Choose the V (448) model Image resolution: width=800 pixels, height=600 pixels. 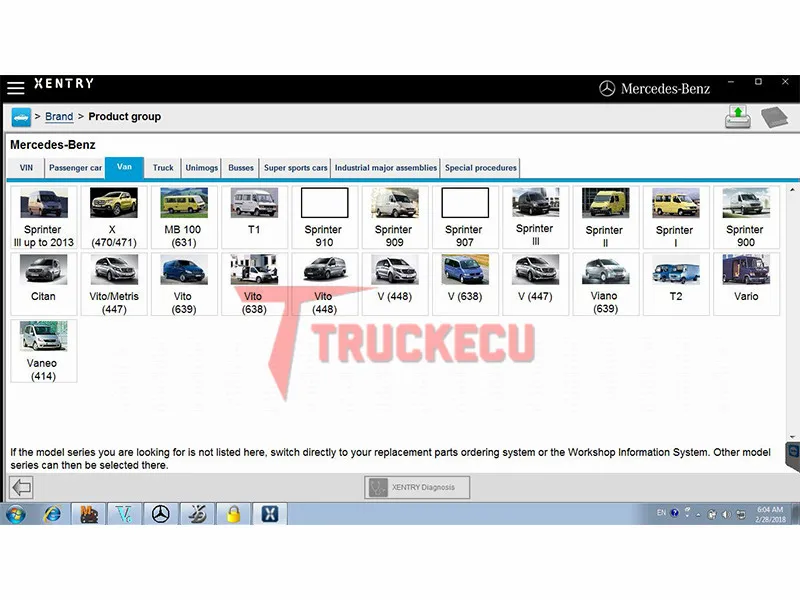click(x=394, y=284)
